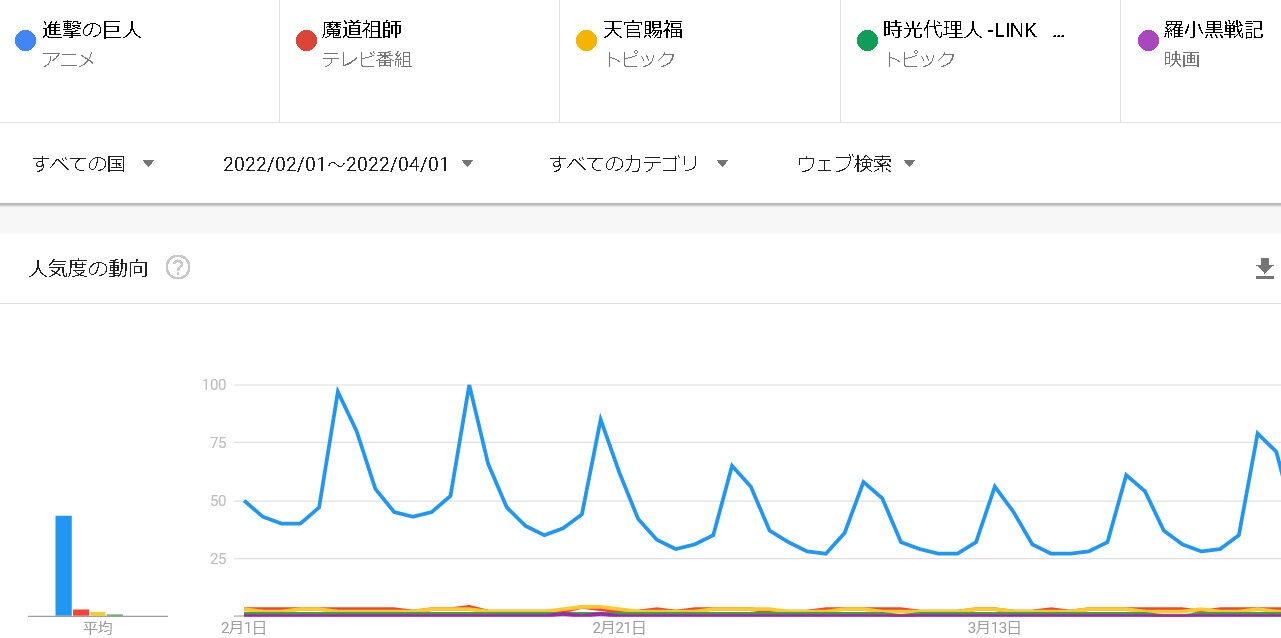Click the yellow dot beside 天官賜福
This screenshot has width=1281, height=638.
[x=586, y=40]
